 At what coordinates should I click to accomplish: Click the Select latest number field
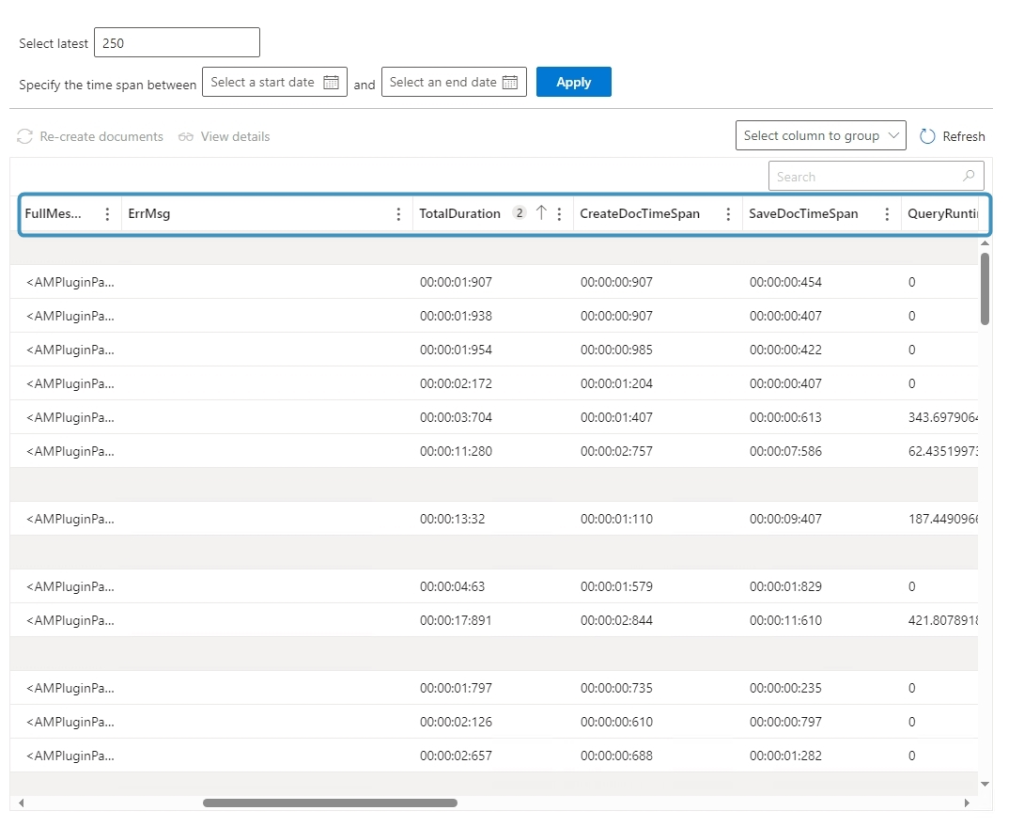(177, 43)
